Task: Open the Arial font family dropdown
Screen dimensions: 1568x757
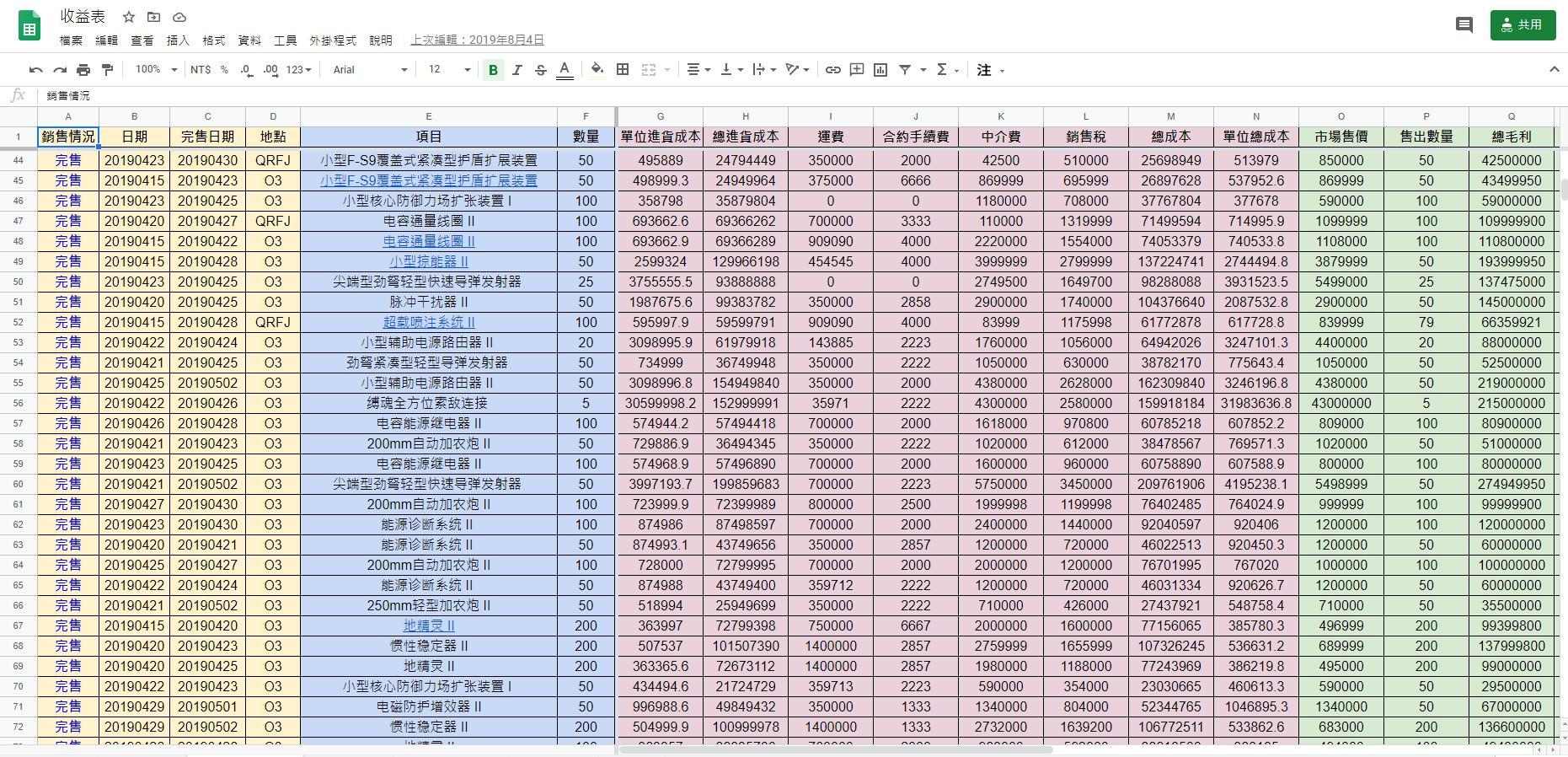Action: click(x=370, y=70)
